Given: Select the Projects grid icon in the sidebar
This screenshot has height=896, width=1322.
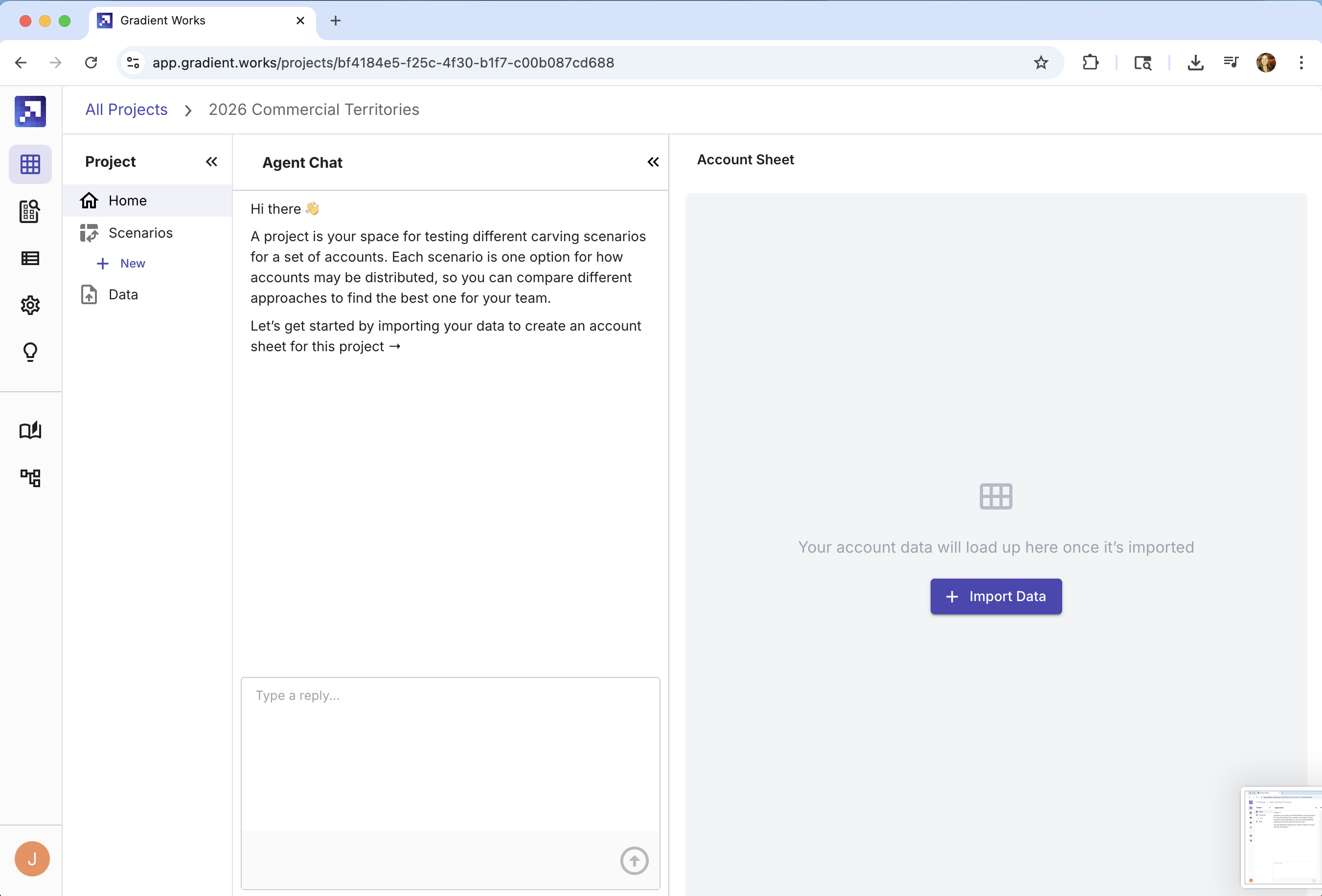Looking at the screenshot, I should pyautogui.click(x=30, y=164).
